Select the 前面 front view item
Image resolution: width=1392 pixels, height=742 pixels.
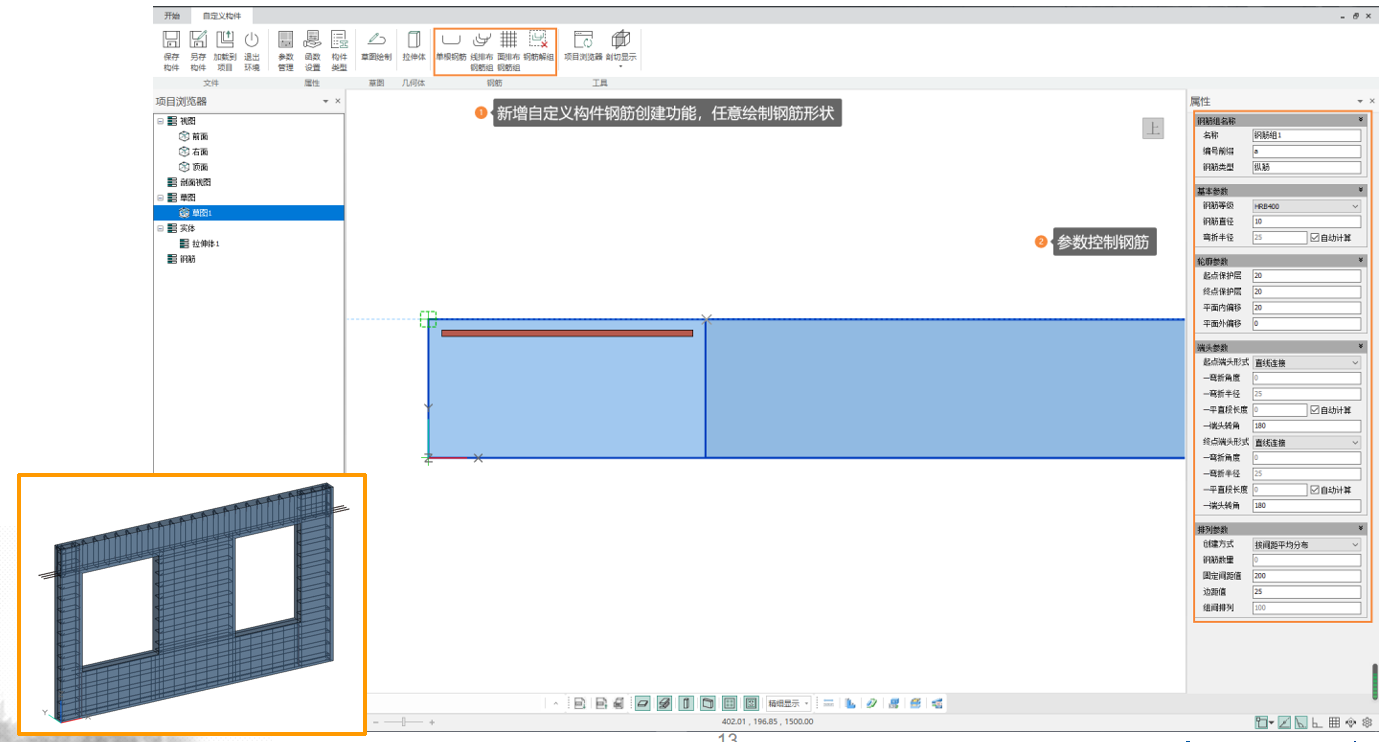(200, 136)
